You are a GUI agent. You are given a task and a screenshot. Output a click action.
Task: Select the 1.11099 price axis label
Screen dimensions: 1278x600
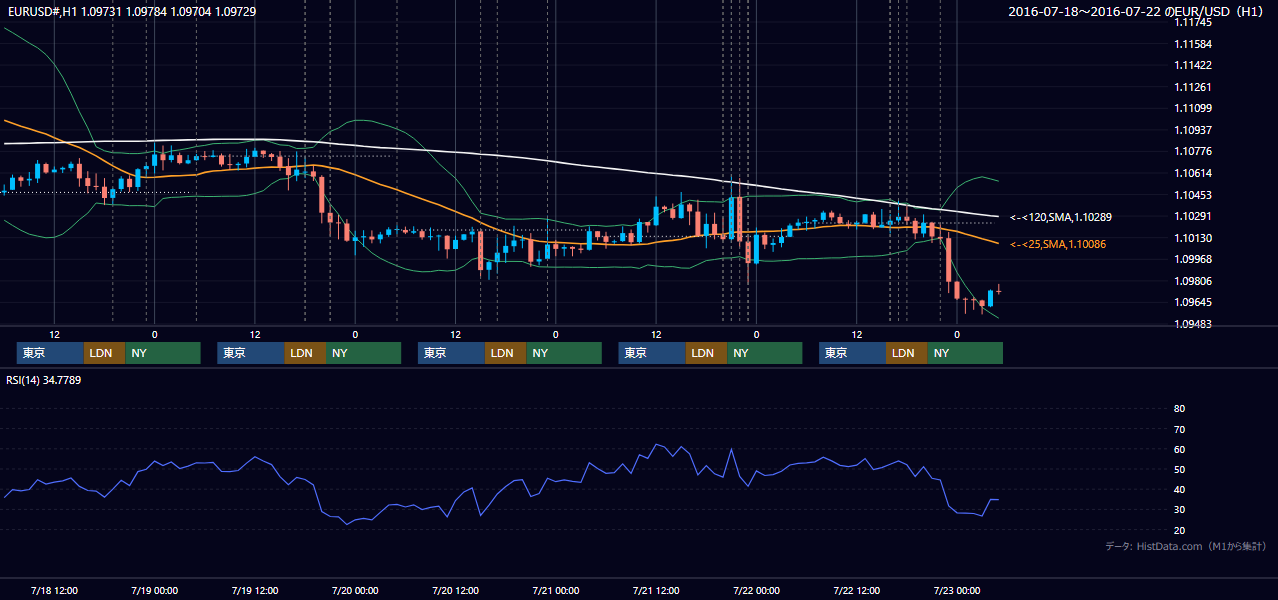1193,108
